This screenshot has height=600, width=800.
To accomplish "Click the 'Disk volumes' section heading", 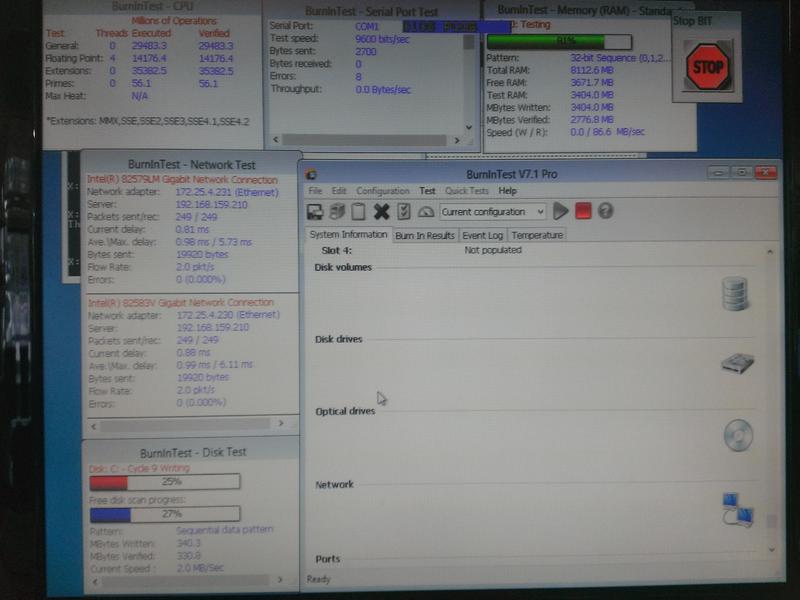I will [x=343, y=267].
